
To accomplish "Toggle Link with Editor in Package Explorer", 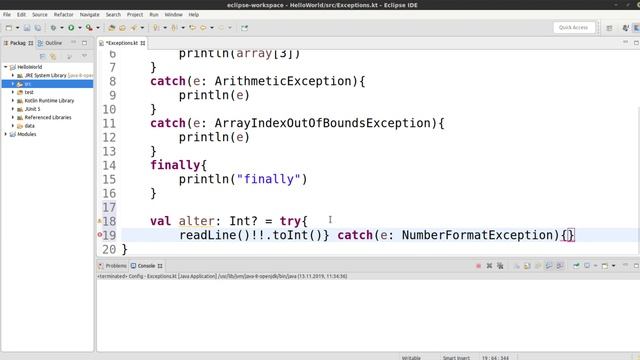I will (x=53, y=56).
